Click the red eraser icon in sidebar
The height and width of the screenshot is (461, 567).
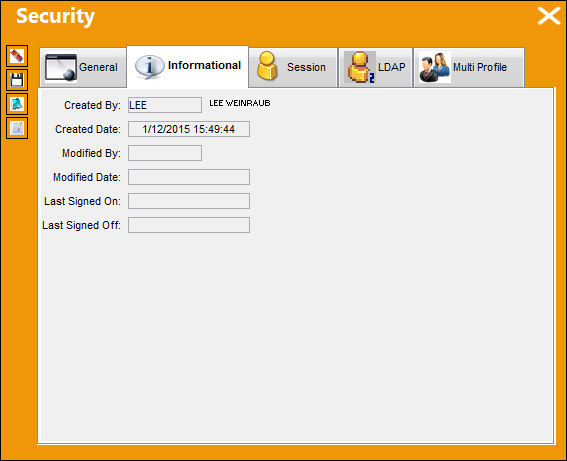point(17,56)
